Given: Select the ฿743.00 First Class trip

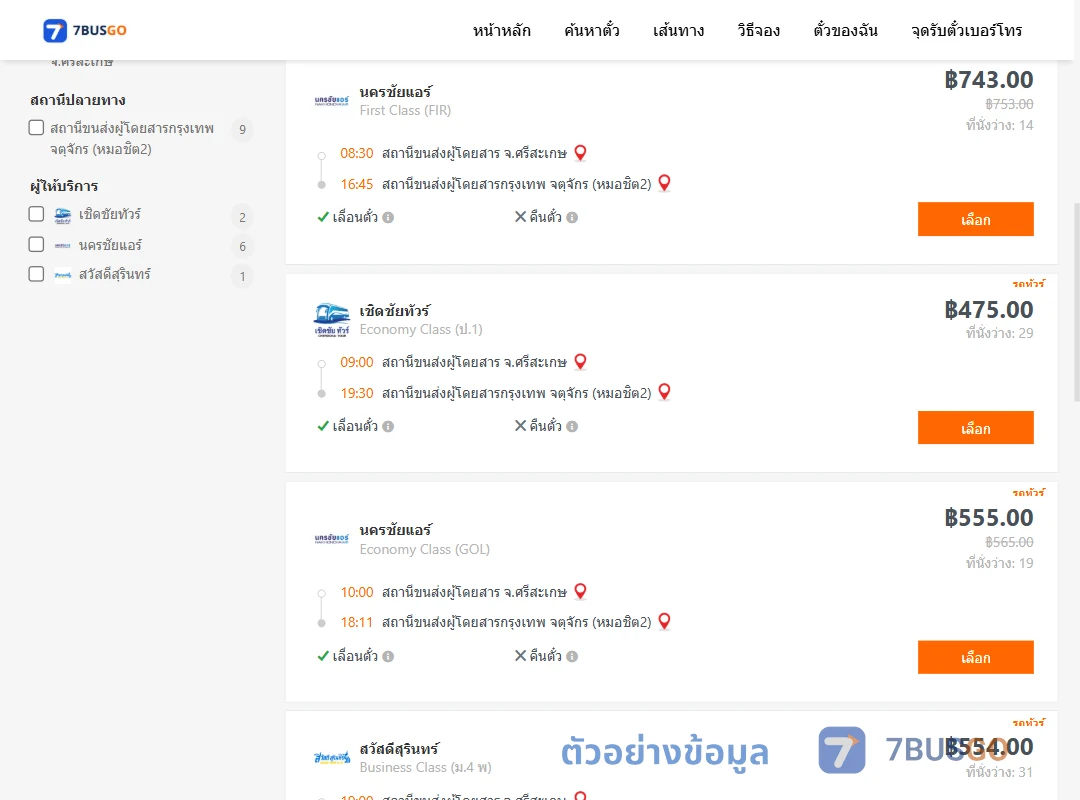Looking at the screenshot, I should 975,219.
